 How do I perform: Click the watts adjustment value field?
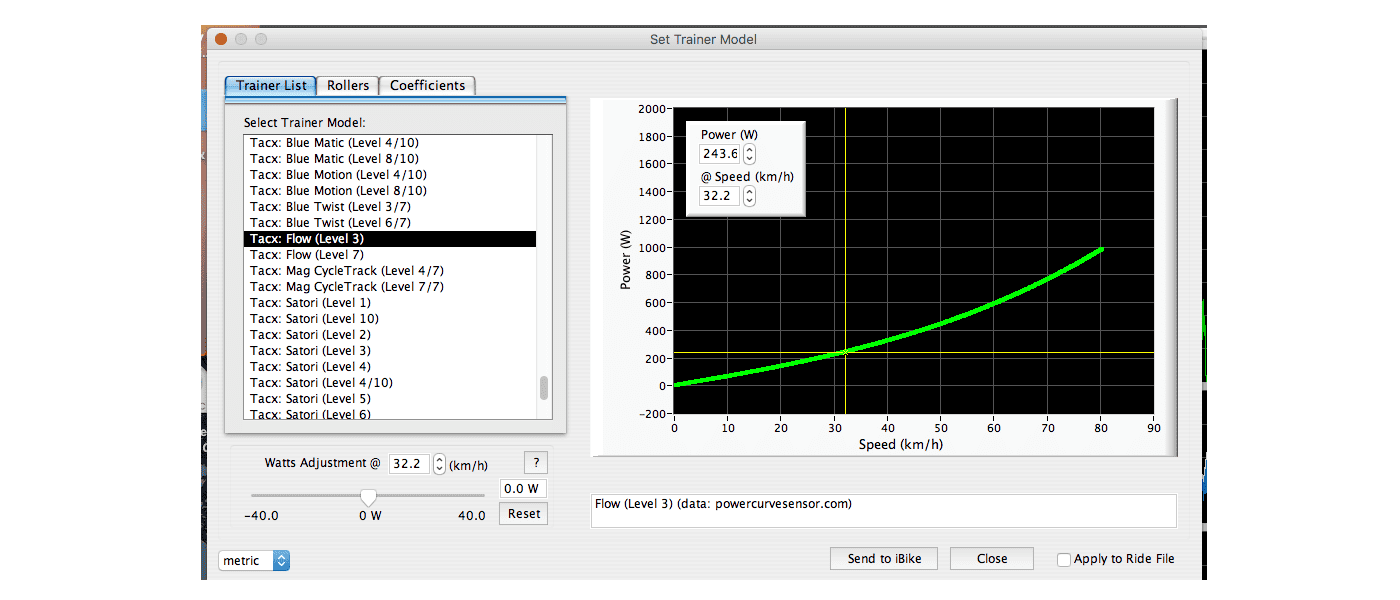(523, 489)
